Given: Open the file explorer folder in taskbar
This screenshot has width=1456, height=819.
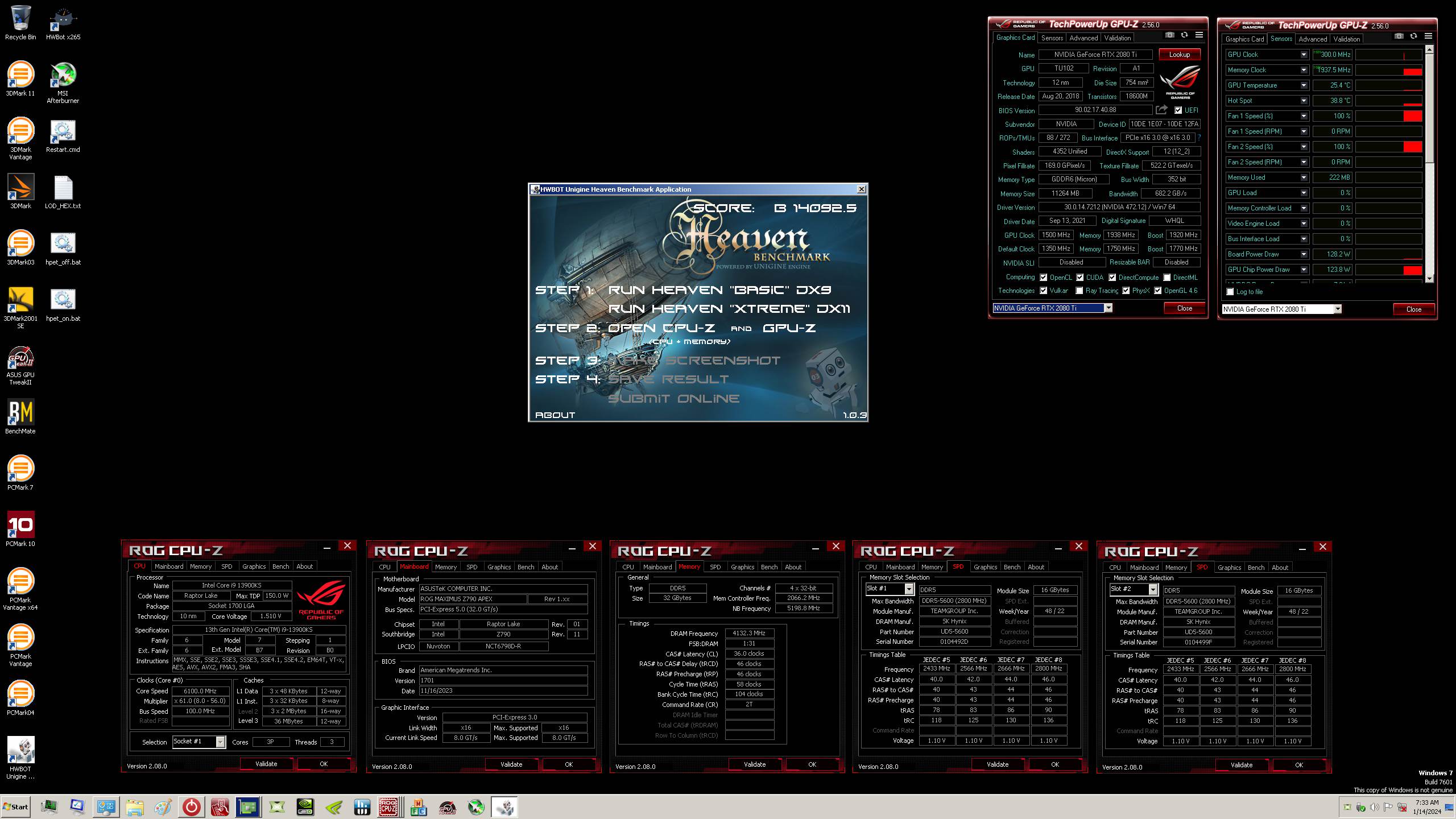Looking at the screenshot, I should (135, 807).
